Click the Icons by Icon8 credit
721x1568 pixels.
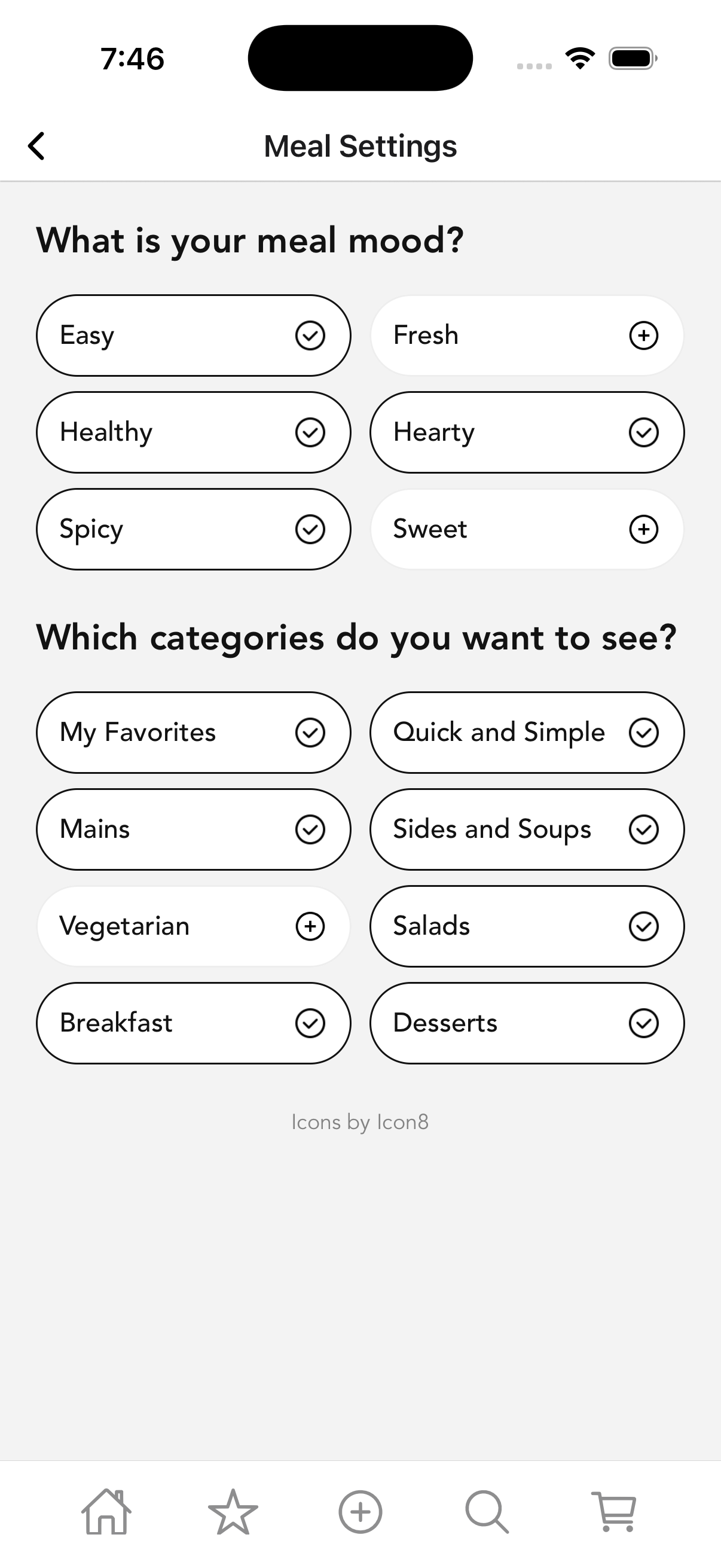coord(360,1122)
